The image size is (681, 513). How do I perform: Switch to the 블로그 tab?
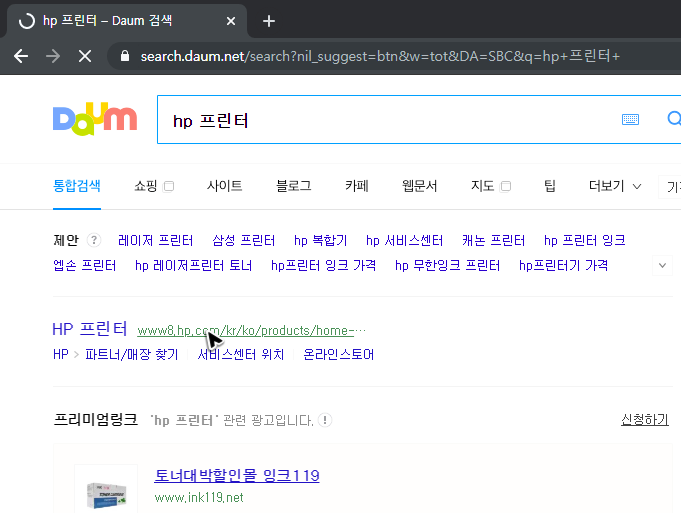tap(294, 186)
